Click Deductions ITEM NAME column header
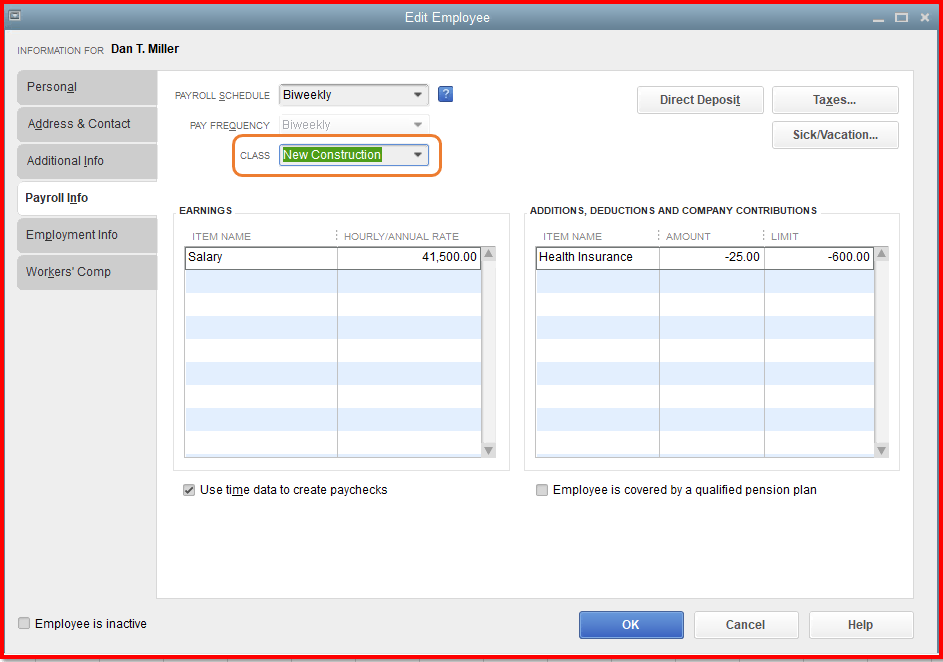Image resolution: width=943 pixels, height=662 pixels. tap(572, 236)
